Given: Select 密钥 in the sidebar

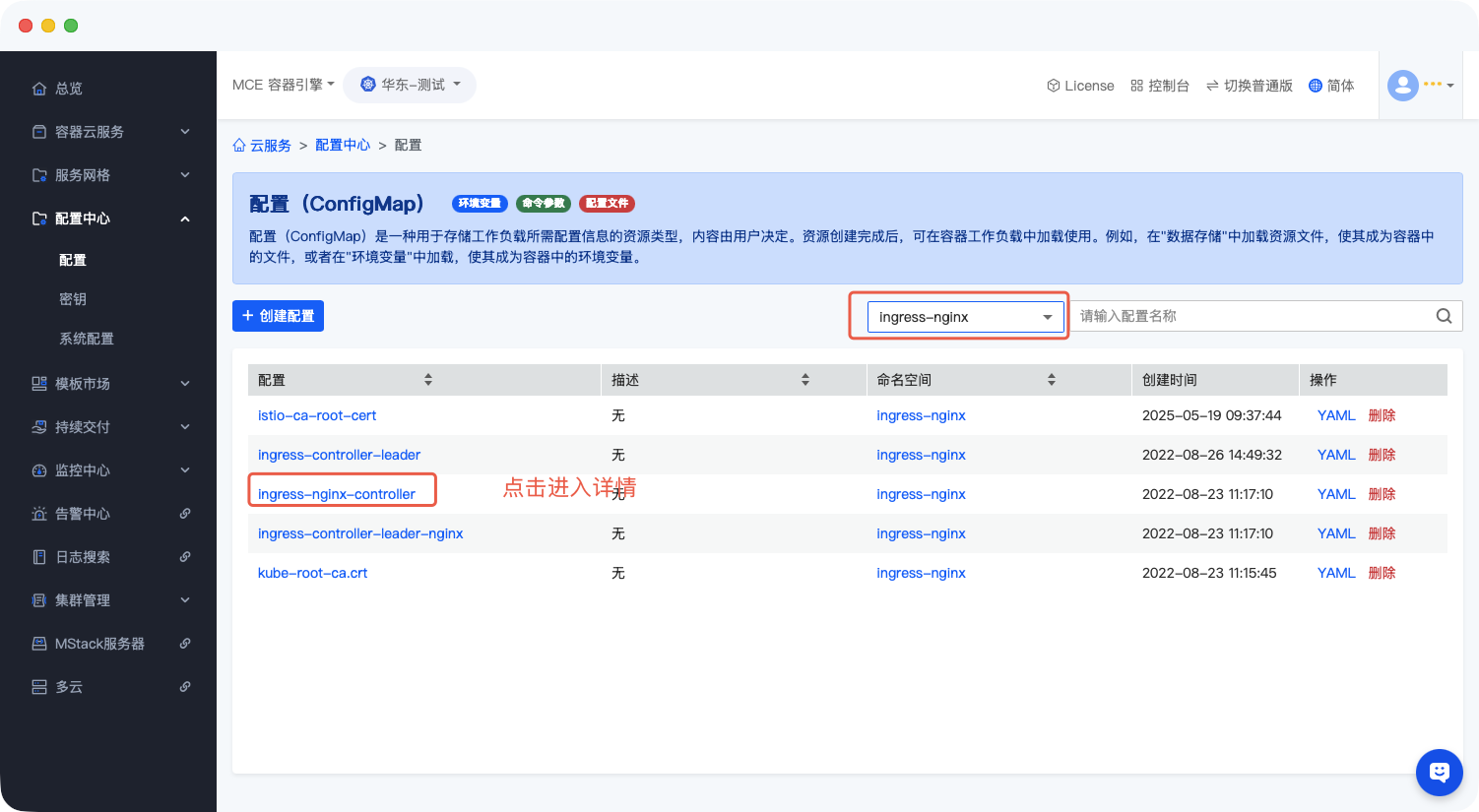Looking at the screenshot, I should click(73, 299).
